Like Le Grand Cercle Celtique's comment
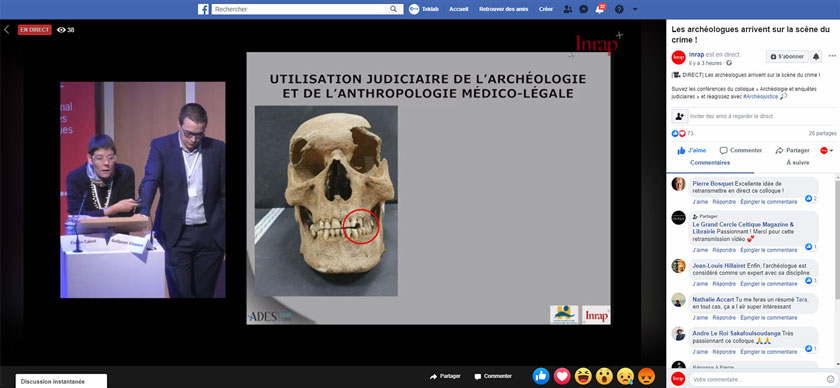 pyautogui.click(x=700, y=250)
